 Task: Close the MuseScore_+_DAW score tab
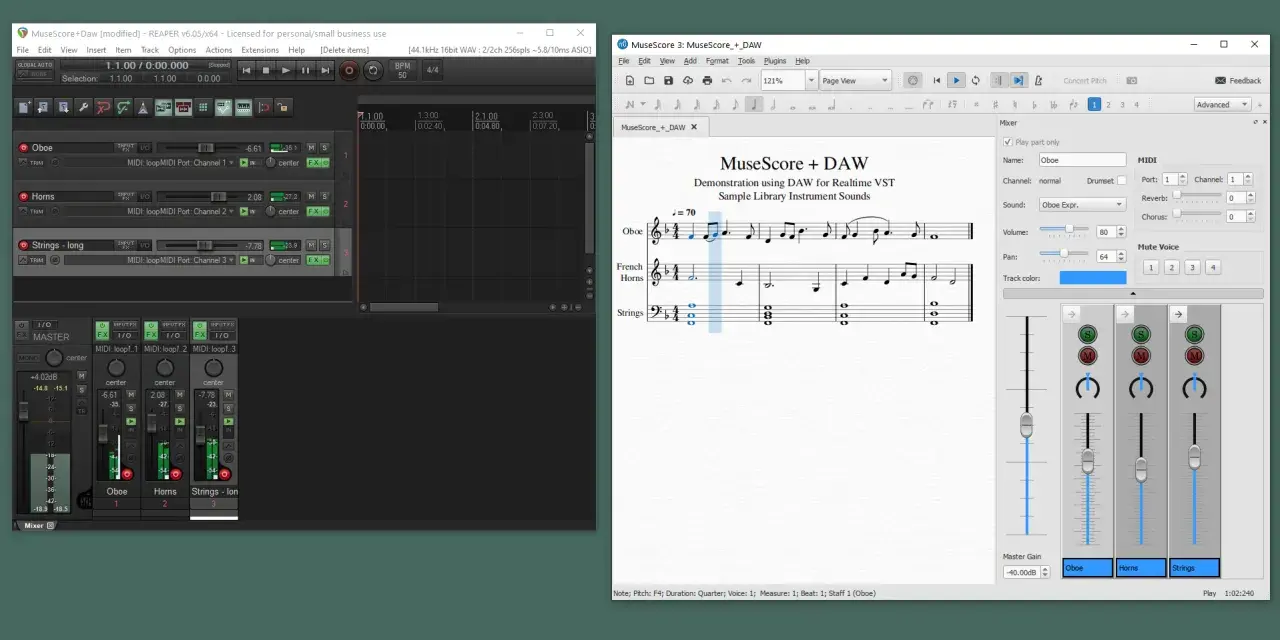point(694,127)
